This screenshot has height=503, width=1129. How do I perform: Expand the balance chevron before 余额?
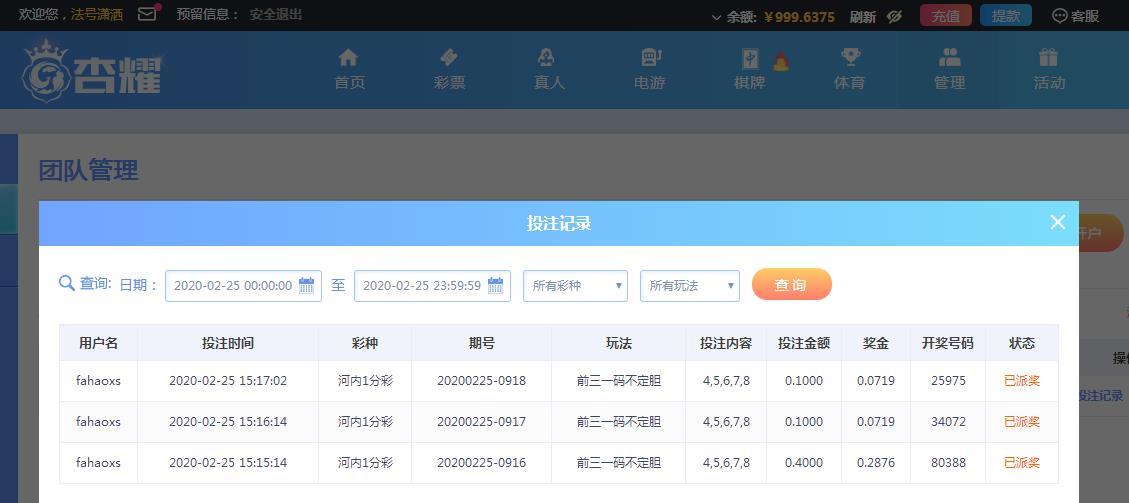(x=716, y=17)
